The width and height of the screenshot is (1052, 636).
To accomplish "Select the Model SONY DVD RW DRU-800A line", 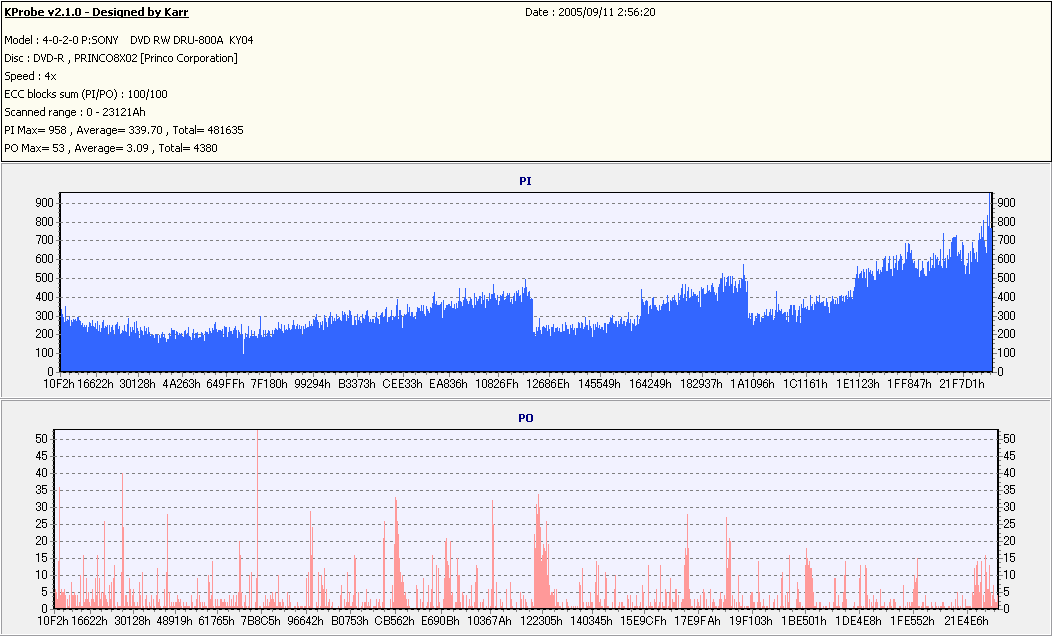I will (129, 40).
